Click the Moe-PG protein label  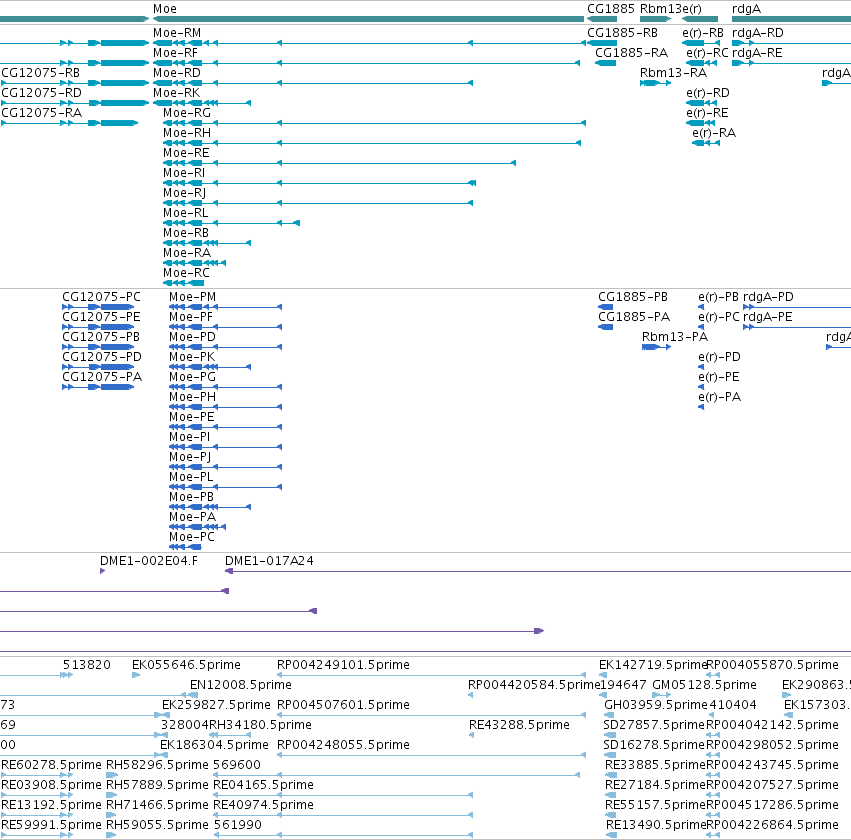pyautogui.click(x=193, y=377)
